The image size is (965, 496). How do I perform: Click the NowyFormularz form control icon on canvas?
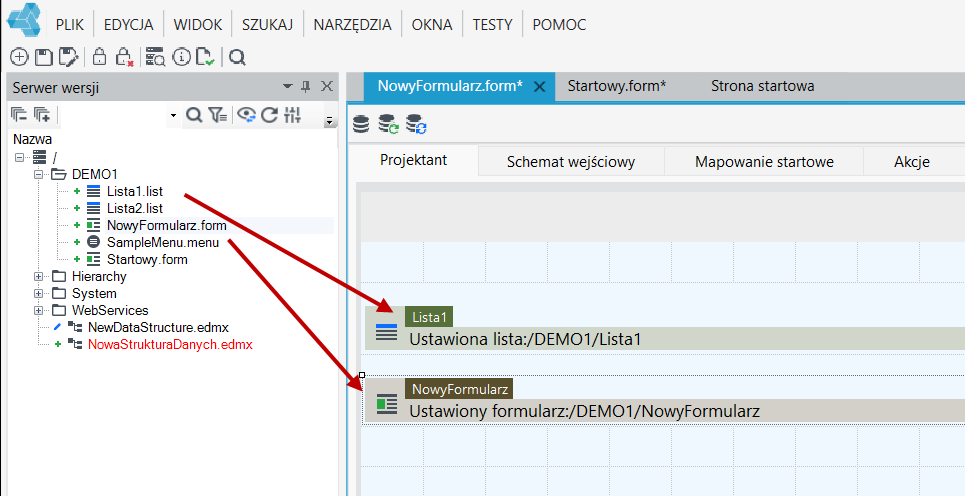(386, 404)
